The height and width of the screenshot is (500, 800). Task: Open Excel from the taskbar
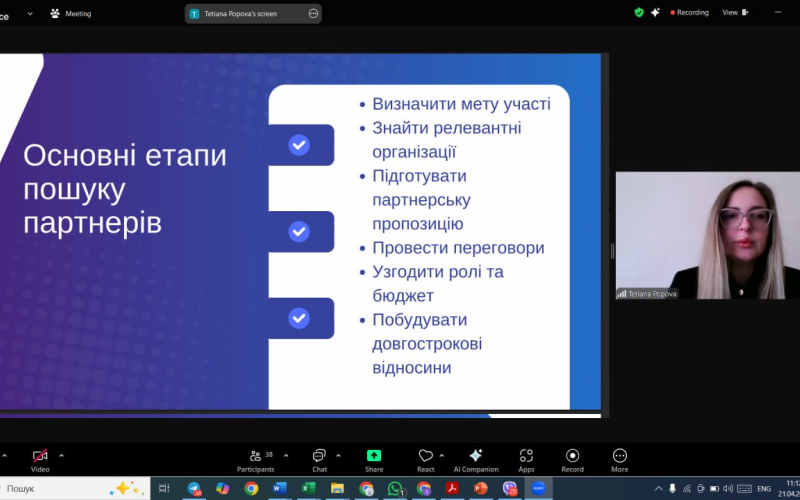click(x=308, y=488)
